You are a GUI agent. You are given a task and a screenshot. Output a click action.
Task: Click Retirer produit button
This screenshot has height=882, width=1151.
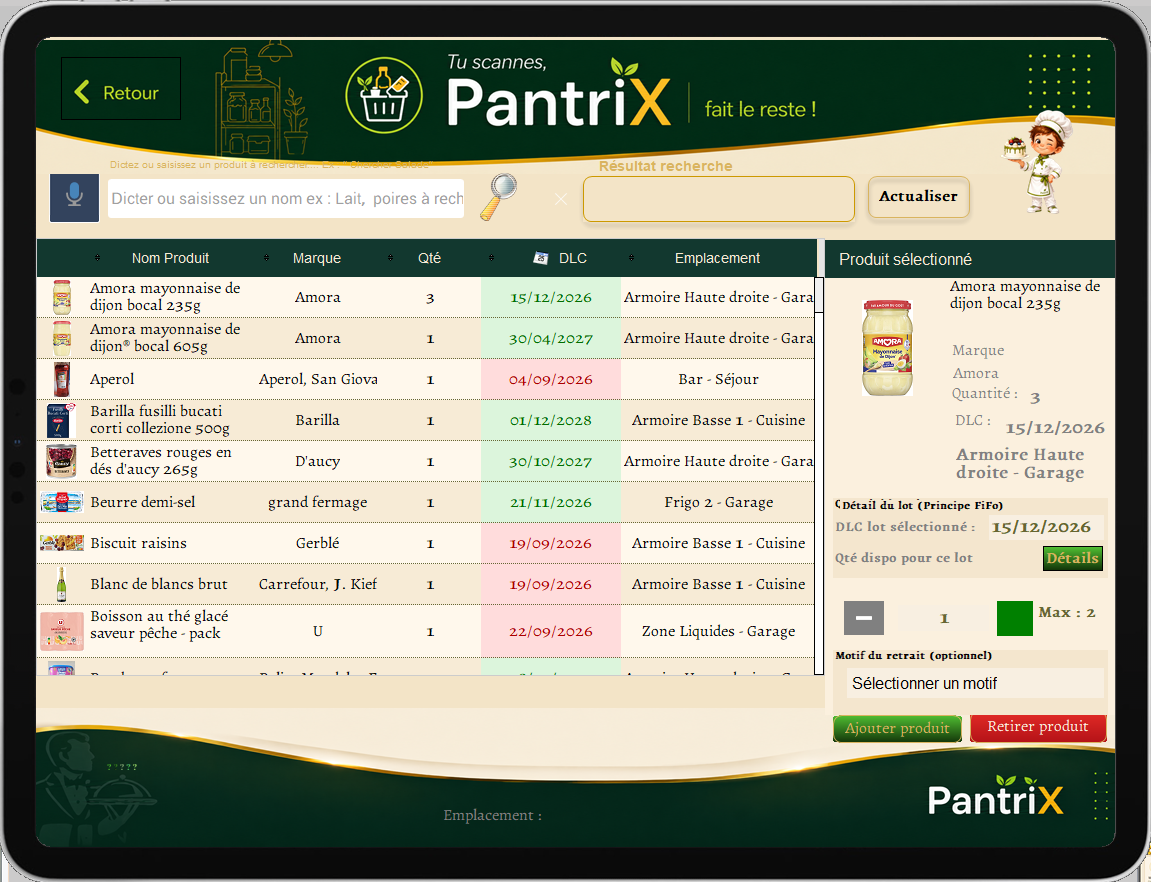click(x=1038, y=727)
